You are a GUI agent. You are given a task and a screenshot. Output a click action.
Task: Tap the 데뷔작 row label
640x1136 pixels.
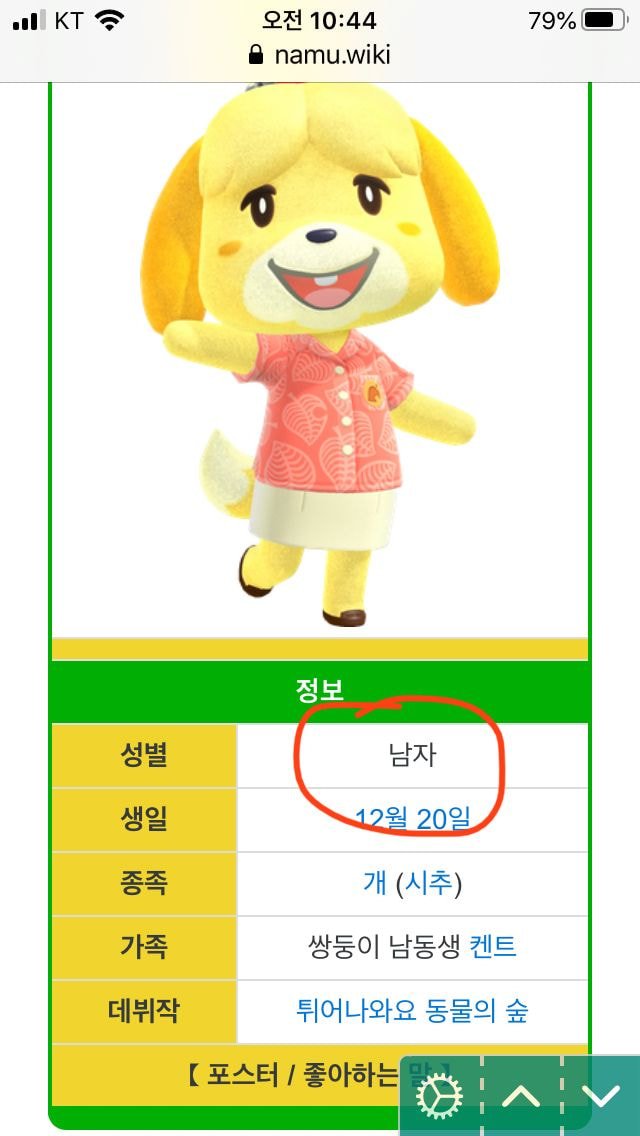click(x=144, y=1011)
